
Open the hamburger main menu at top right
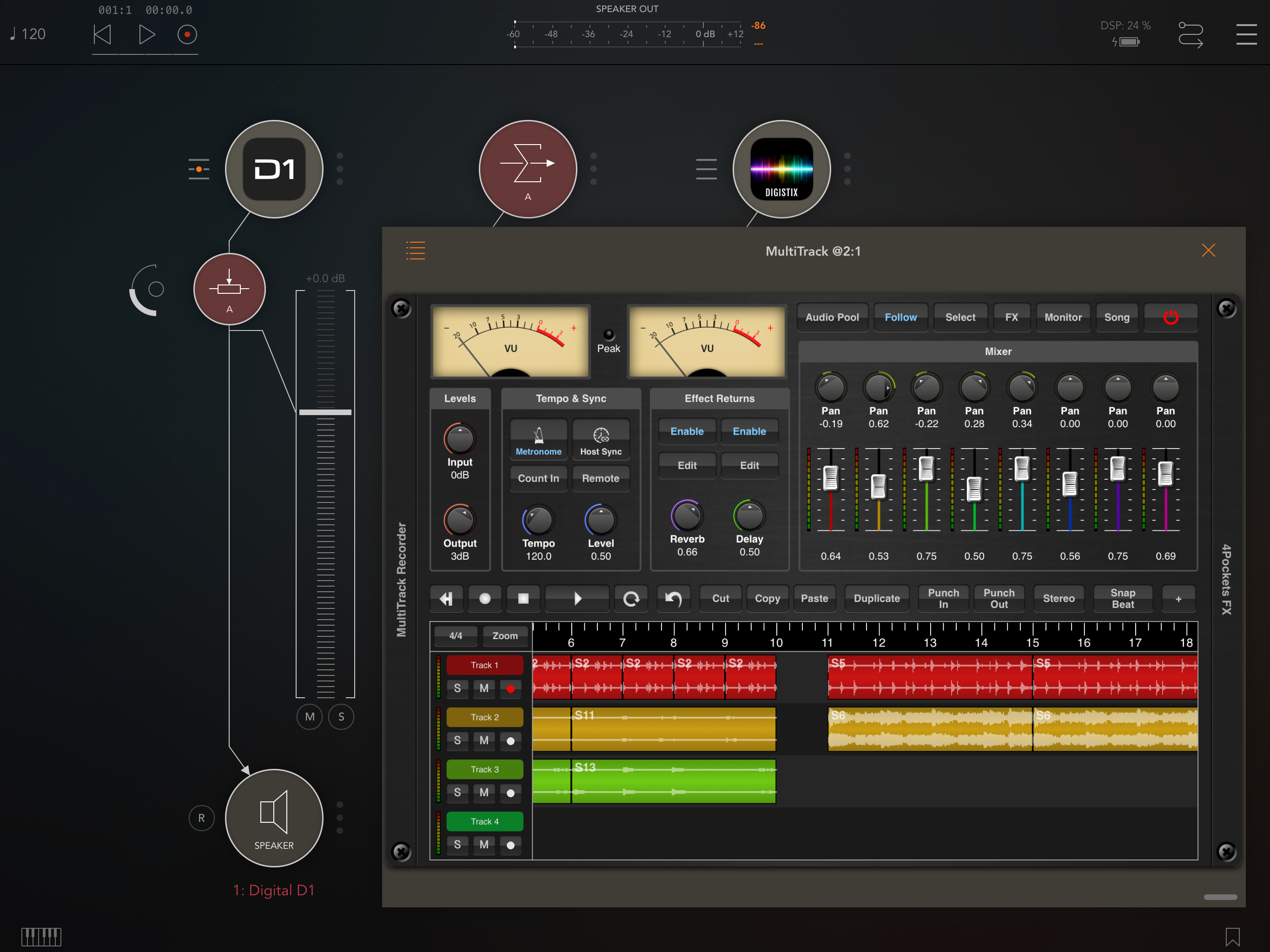pos(1246,34)
